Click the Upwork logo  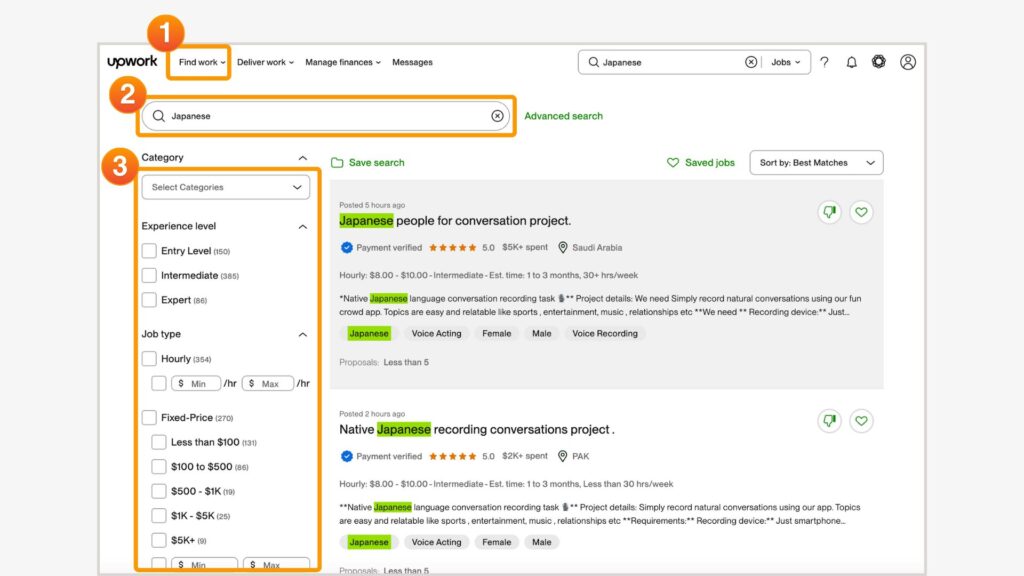[132, 62]
